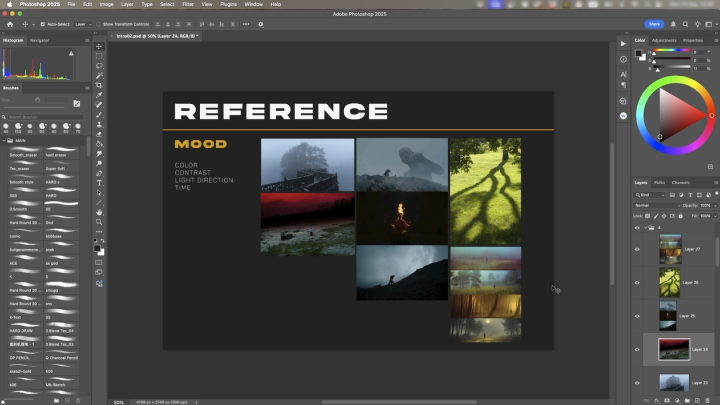Toggle Show Transform Controls checkbox
Image resolution: width=720 pixels, height=405 pixels.
tap(99, 23)
